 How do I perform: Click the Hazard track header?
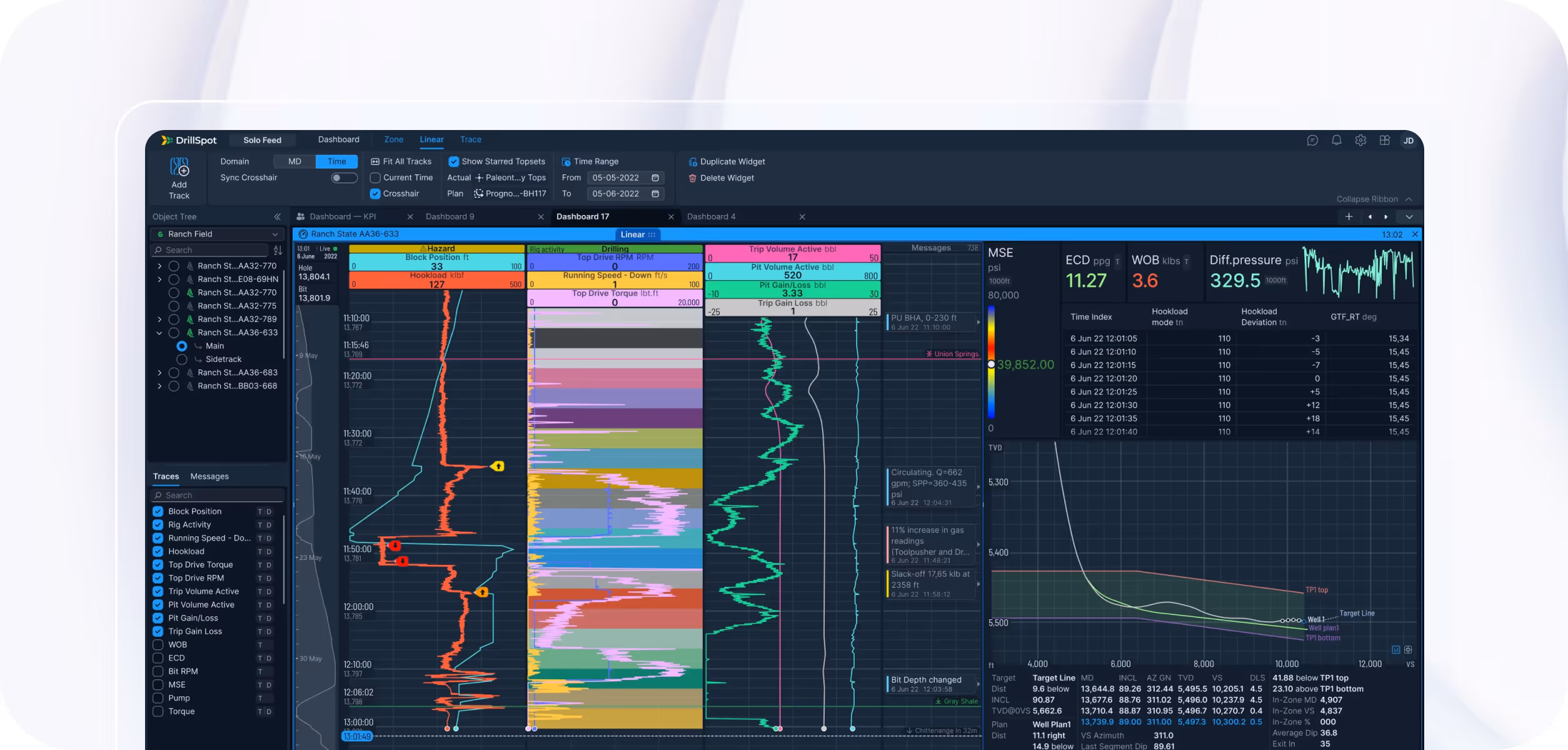[x=436, y=249]
